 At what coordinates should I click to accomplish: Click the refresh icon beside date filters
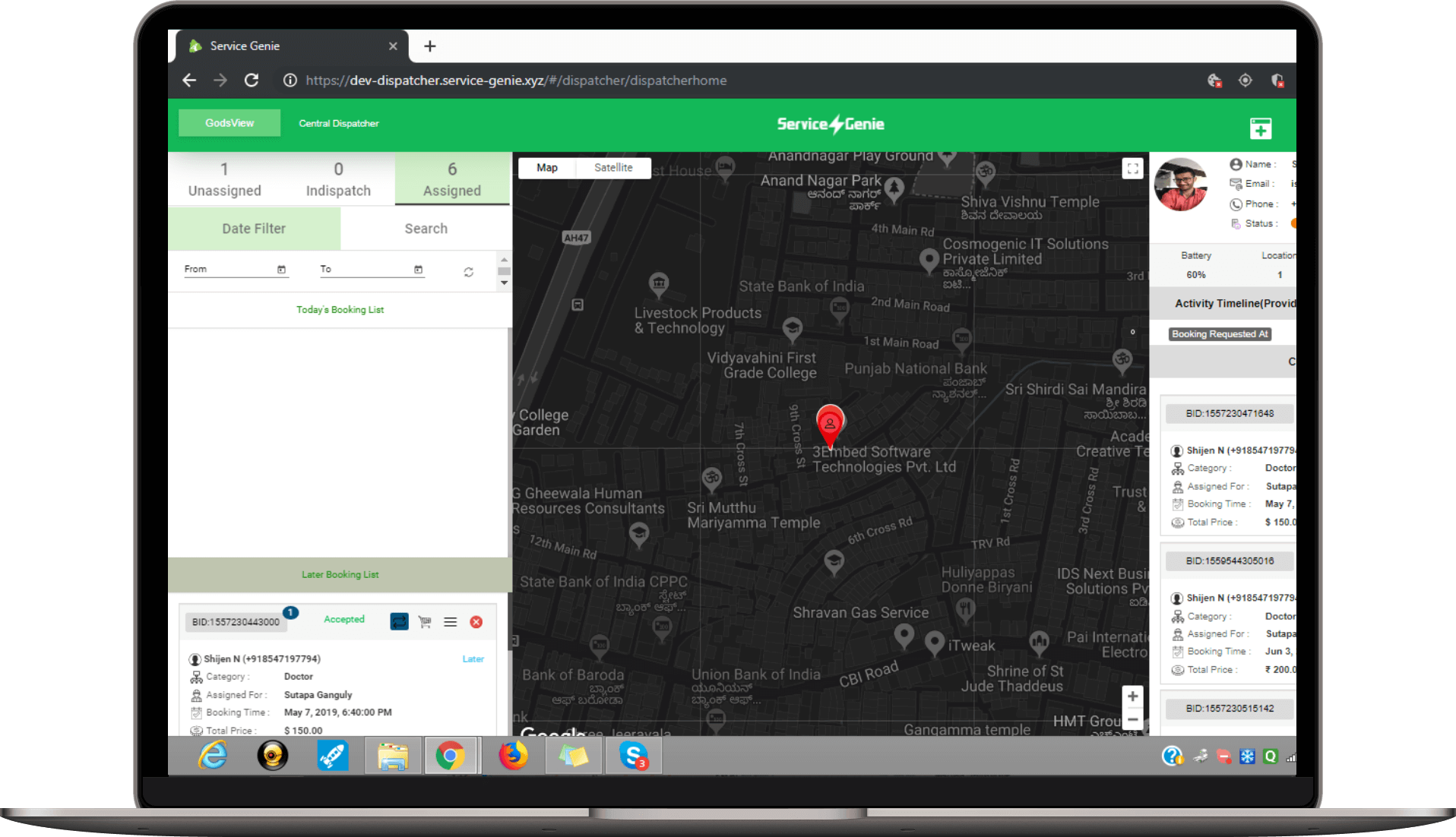[469, 272]
